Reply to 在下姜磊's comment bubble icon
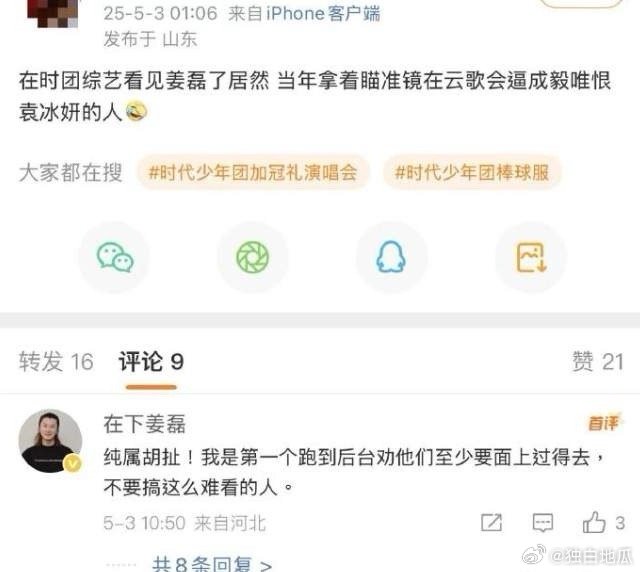Image resolution: width=640 pixels, height=572 pixels. pyautogui.click(x=543, y=523)
